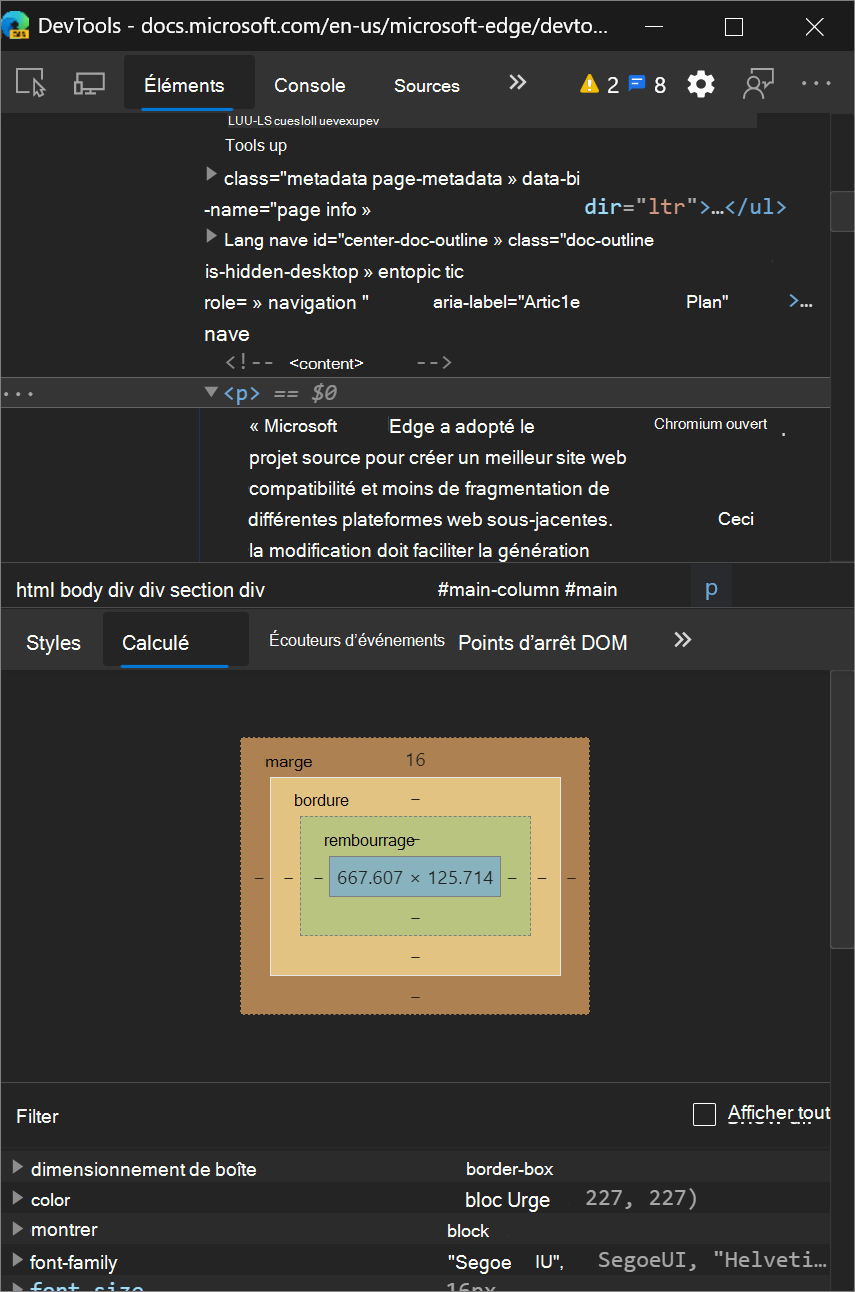
Task: Click the feedback person icon in the toolbar
Action: coord(758,84)
